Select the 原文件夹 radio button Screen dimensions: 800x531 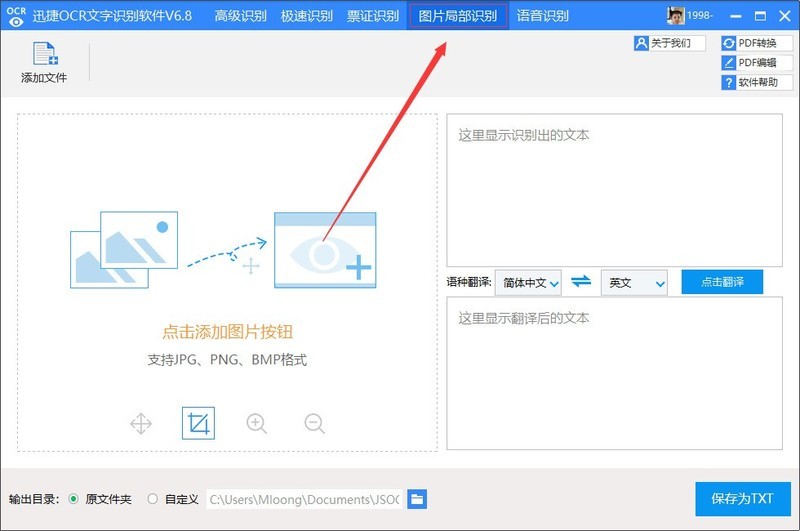click(73, 499)
